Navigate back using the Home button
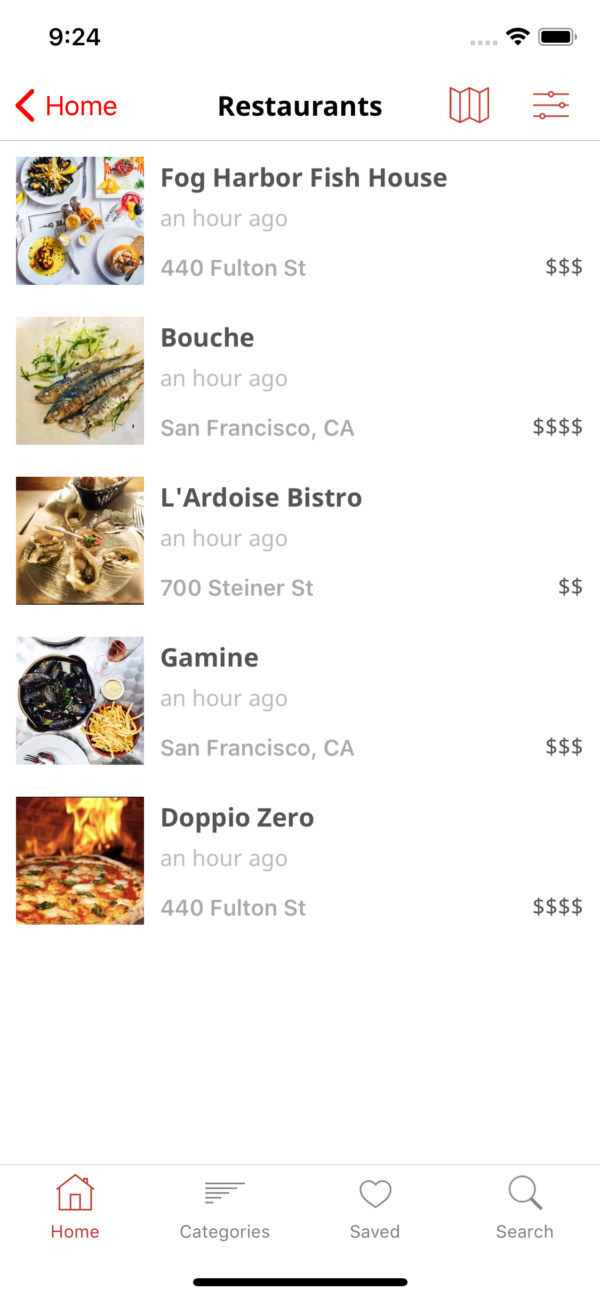Image resolution: width=600 pixels, height=1299 pixels. coord(65,105)
